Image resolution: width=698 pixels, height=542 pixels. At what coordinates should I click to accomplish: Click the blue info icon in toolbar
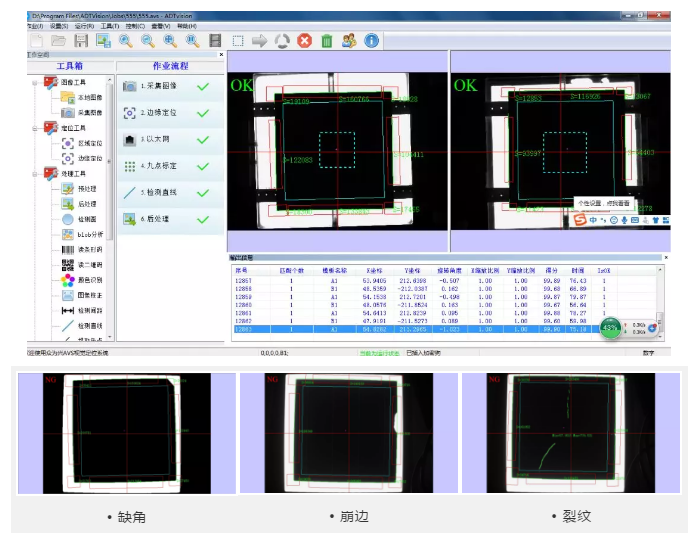coord(370,41)
